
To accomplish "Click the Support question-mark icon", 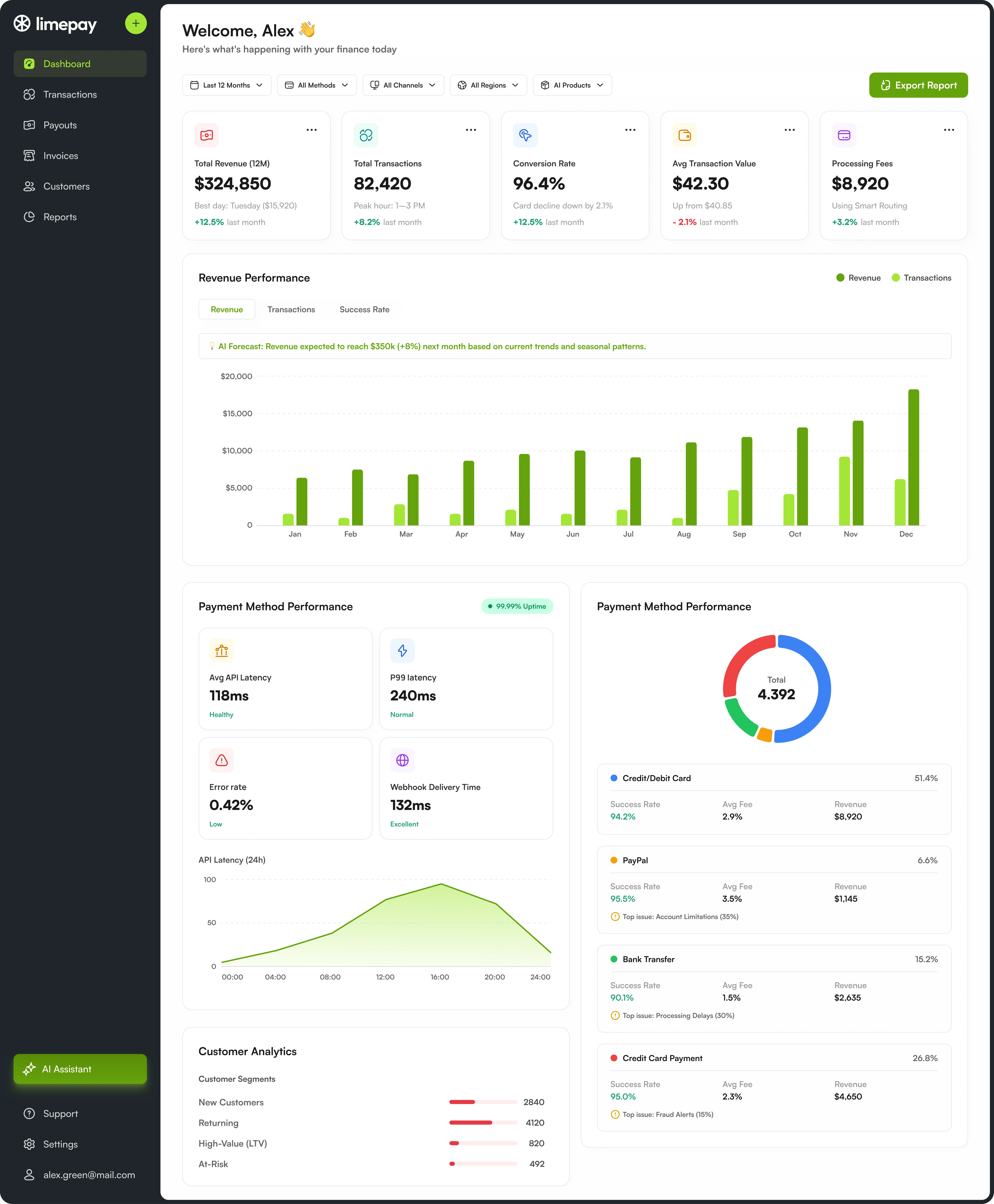I will click(x=29, y=1113).
